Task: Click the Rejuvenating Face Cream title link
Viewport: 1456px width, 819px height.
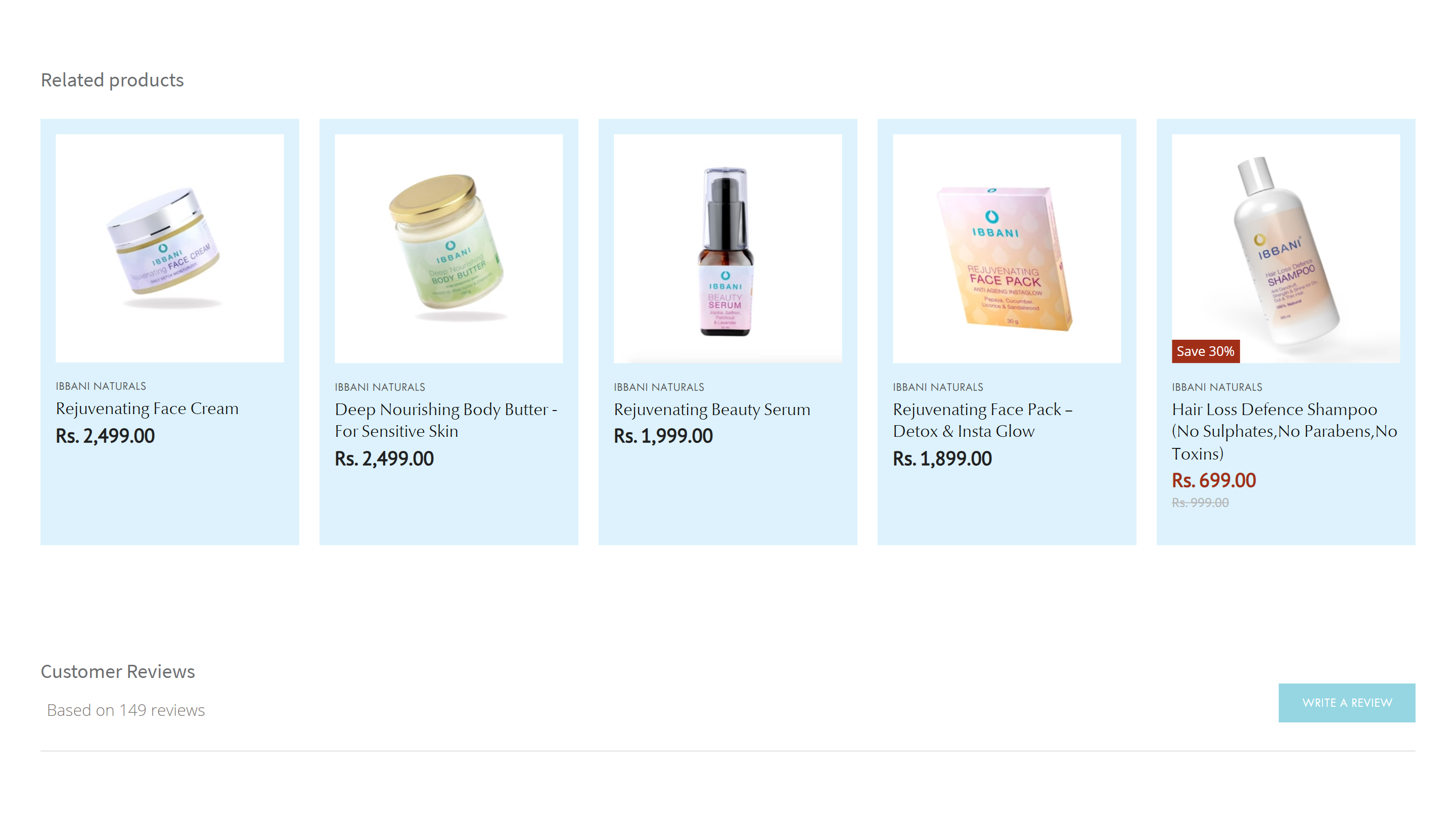Action: click(x=147, y=408)
